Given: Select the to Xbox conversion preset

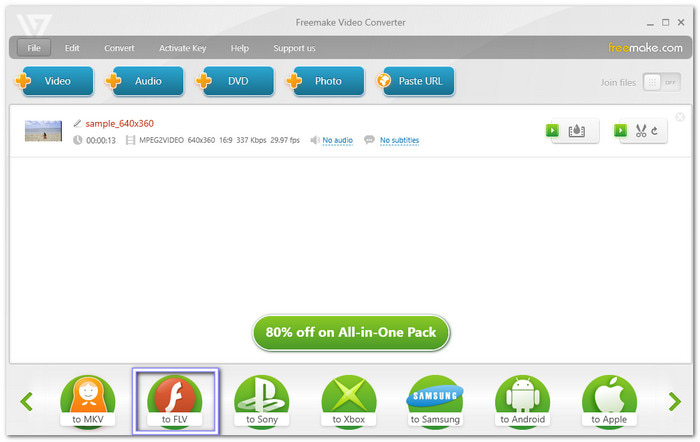Looking at the screenshot, I should coord(349,401).
